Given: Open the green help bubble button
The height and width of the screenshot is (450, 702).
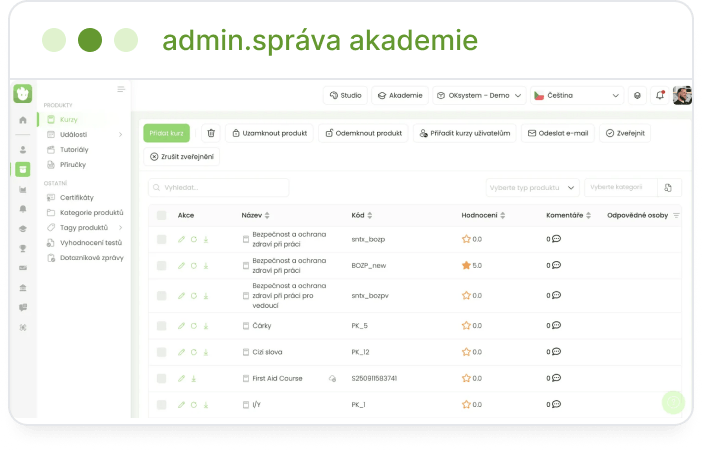Looking at the screenshot, I should [x=673, y=402].
